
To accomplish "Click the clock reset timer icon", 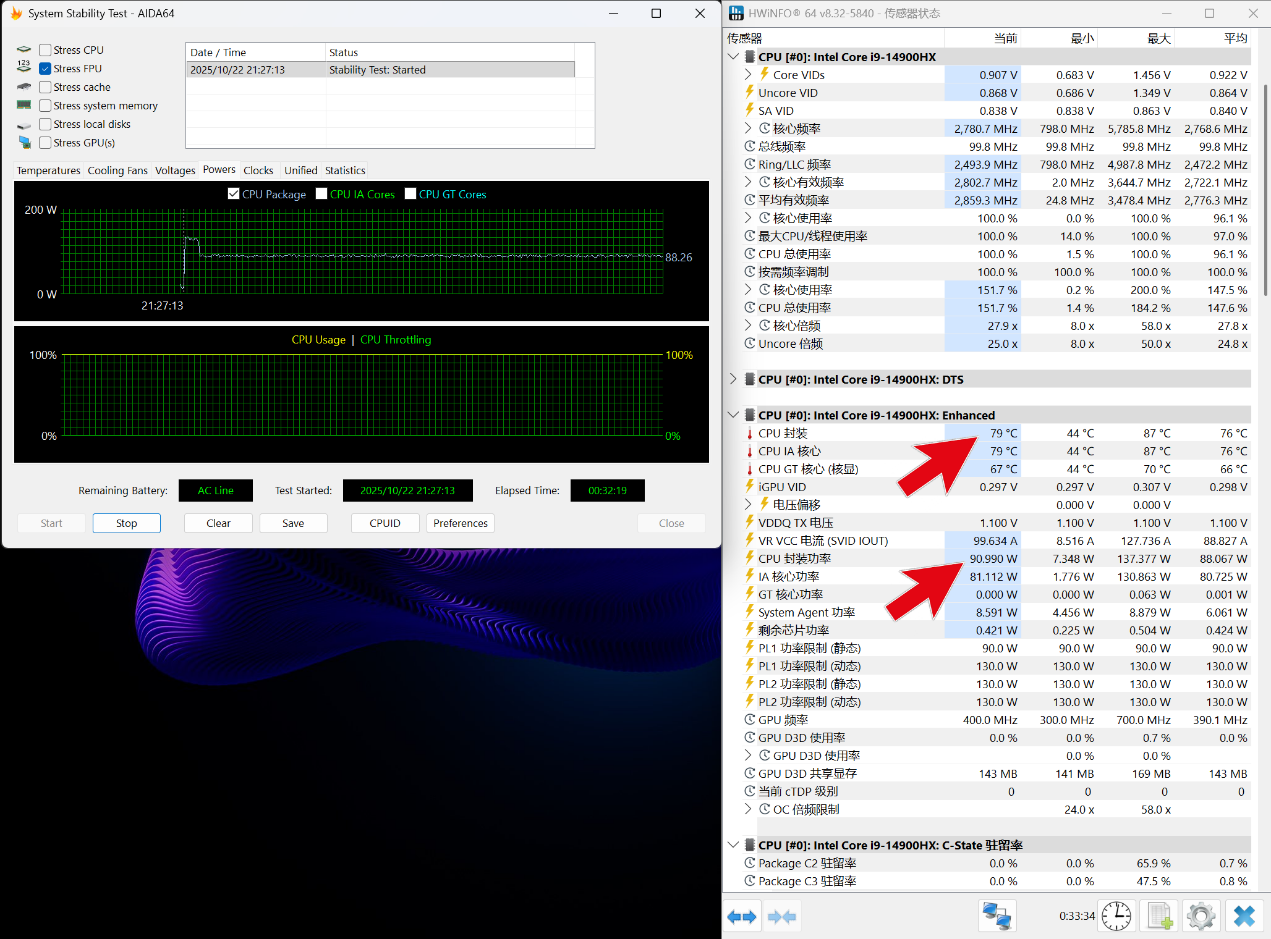I will click(1115, 915).
